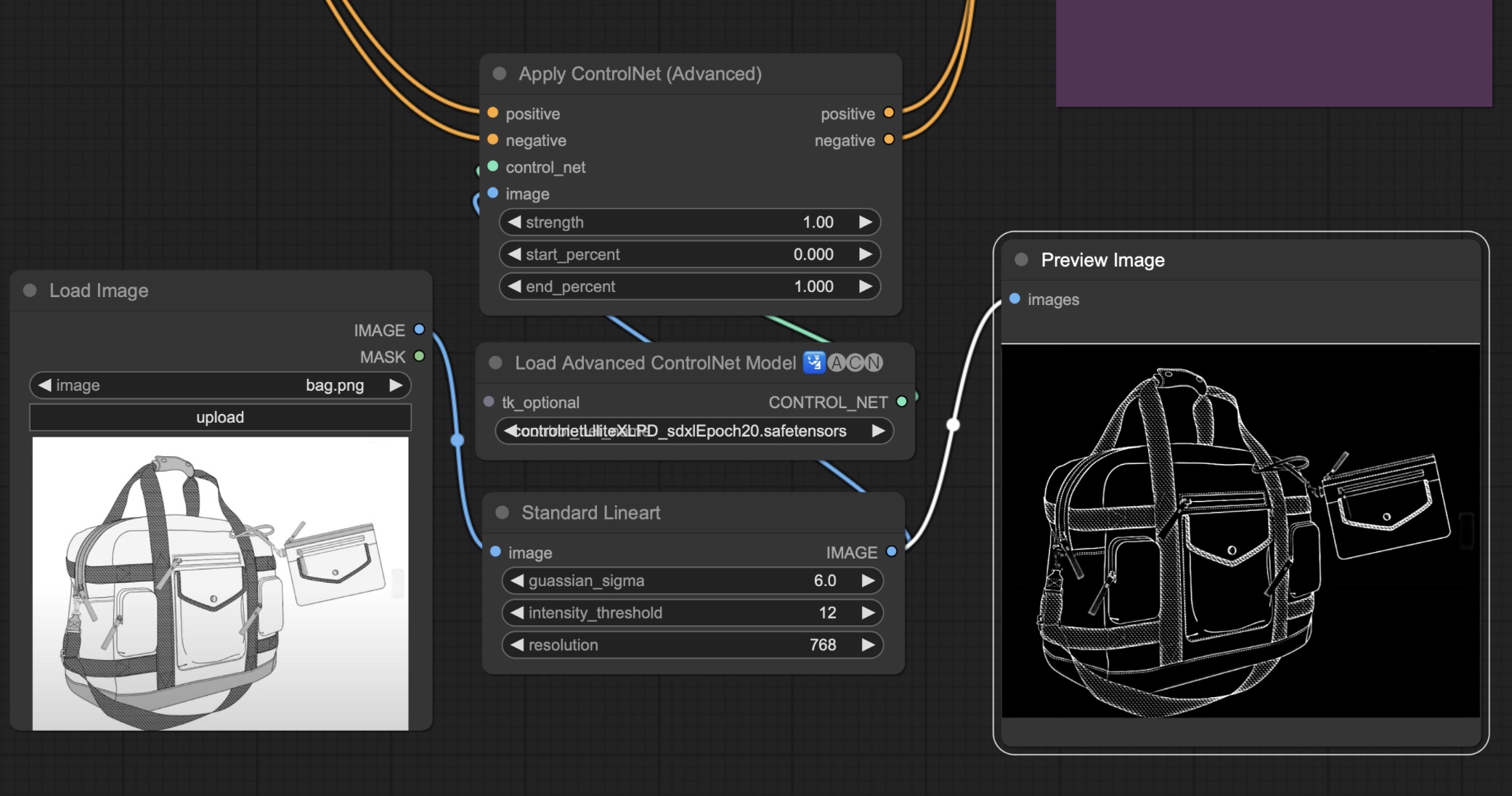The height and width of the screenshot is (796, 1512).
Task: Click the white reroute dot on the wire to Preview Image
Action: click(x=954, y=425)
